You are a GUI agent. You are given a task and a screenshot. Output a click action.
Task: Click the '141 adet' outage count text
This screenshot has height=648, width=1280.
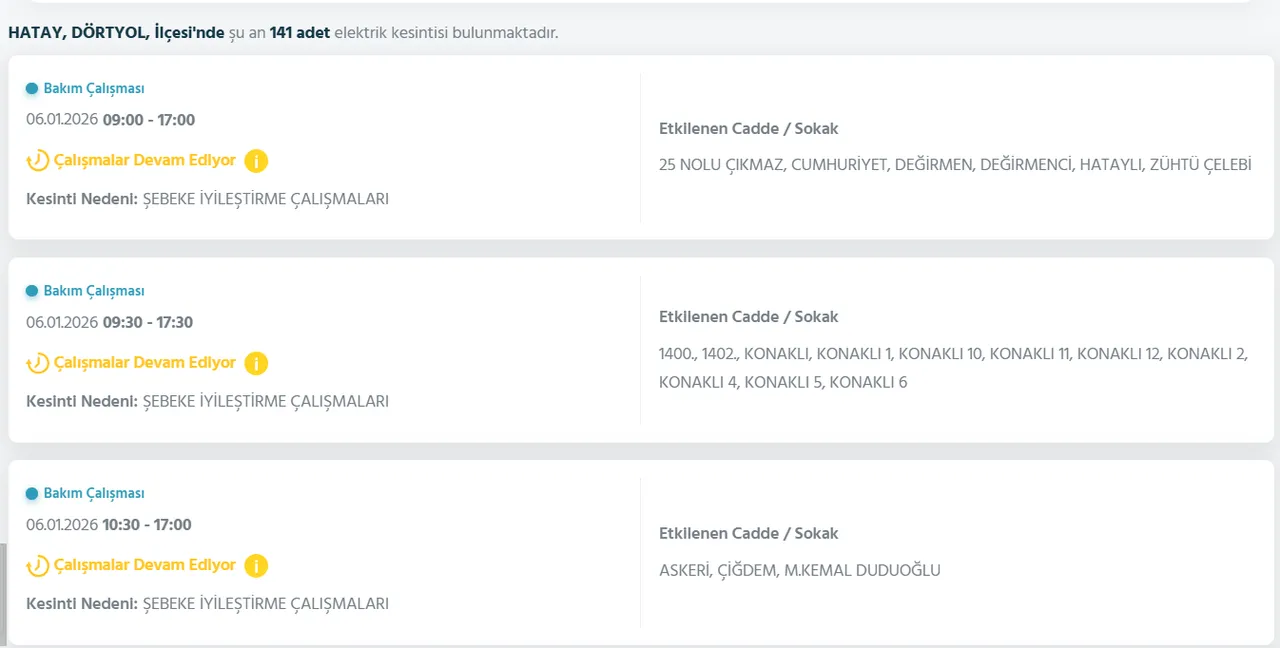coord(300,32)
